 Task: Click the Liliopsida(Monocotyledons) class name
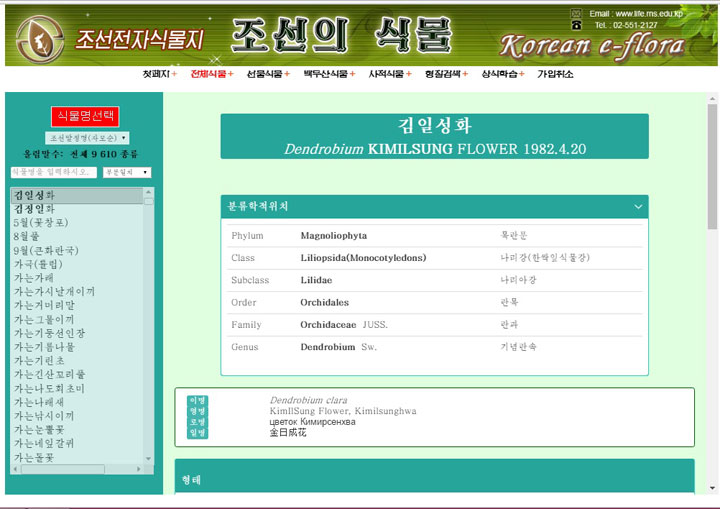(363, 258)
